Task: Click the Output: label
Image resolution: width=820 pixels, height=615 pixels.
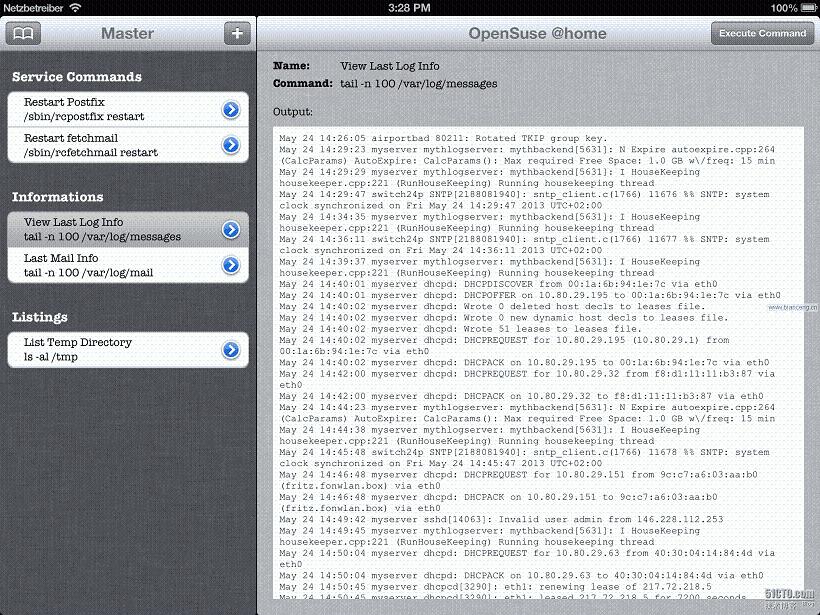Action: point(293,112)
